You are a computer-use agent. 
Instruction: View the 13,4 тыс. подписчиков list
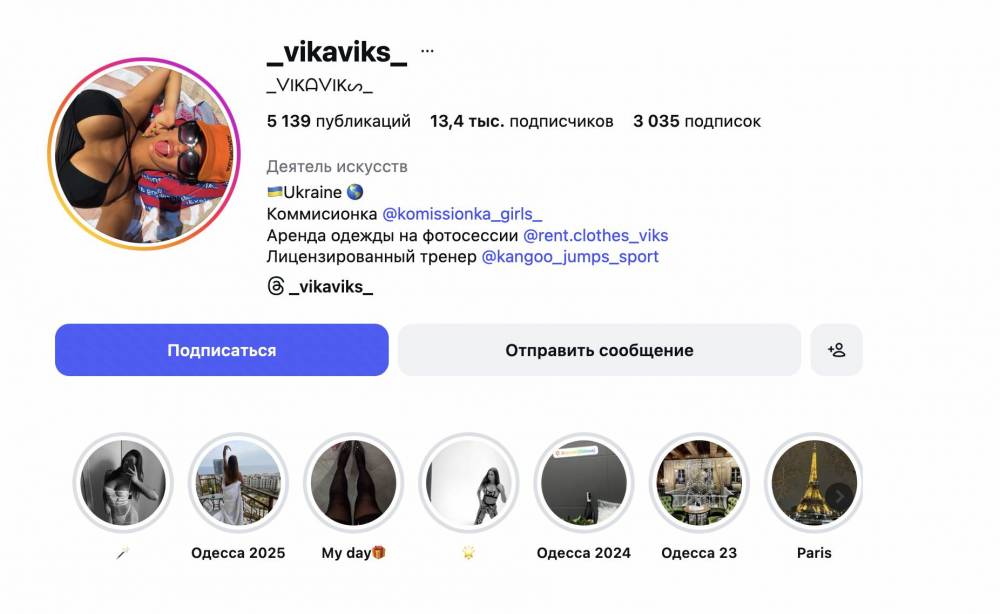(522, 121)
